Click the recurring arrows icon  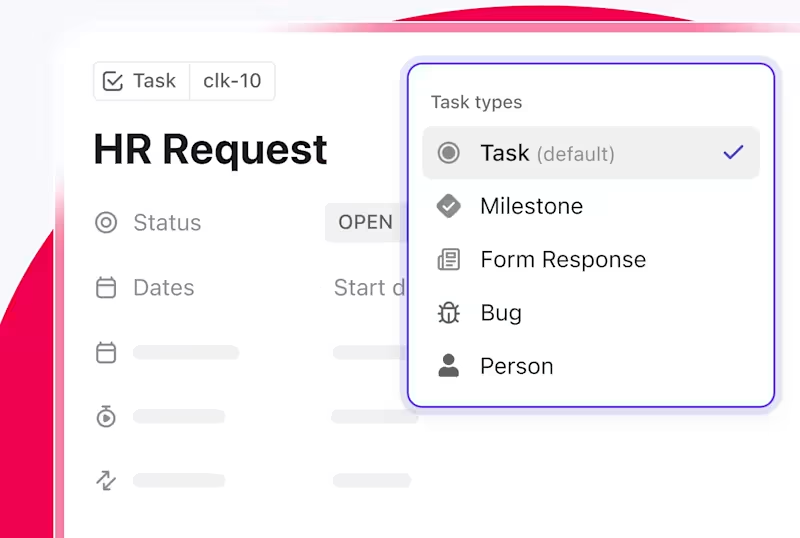pos(106,480)
